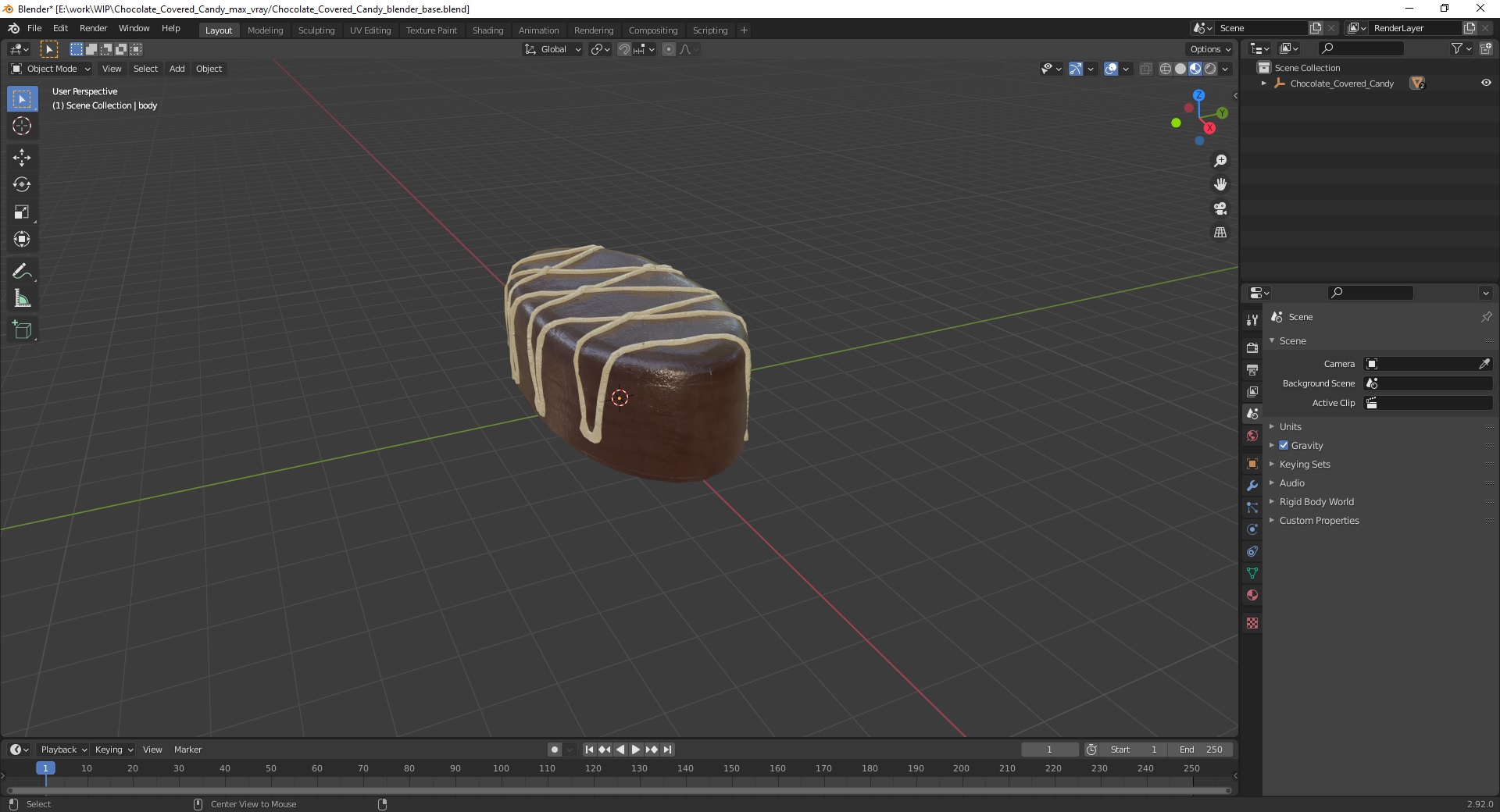Click the Zoom view icon in the viewport
Screen dimensions: 1500x812
click(1220, 161)
